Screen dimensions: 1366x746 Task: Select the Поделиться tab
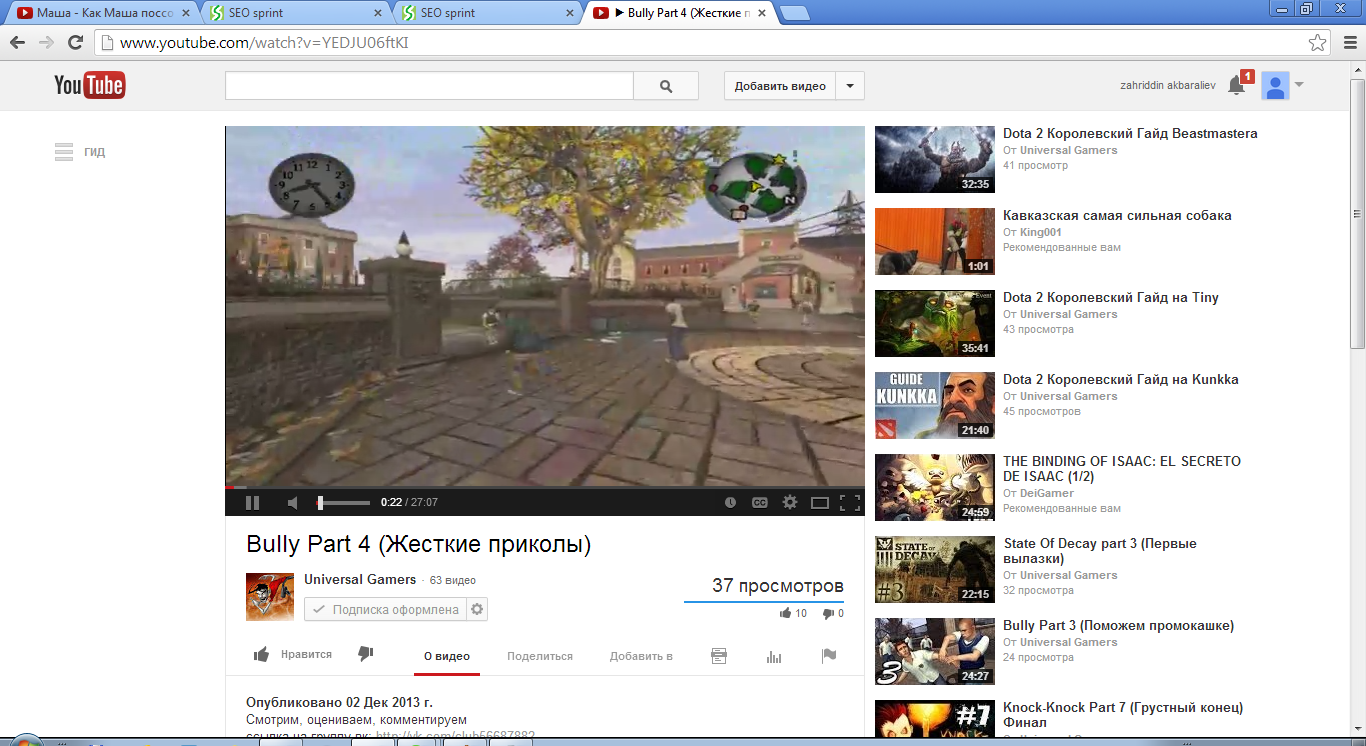click(540, 656)
